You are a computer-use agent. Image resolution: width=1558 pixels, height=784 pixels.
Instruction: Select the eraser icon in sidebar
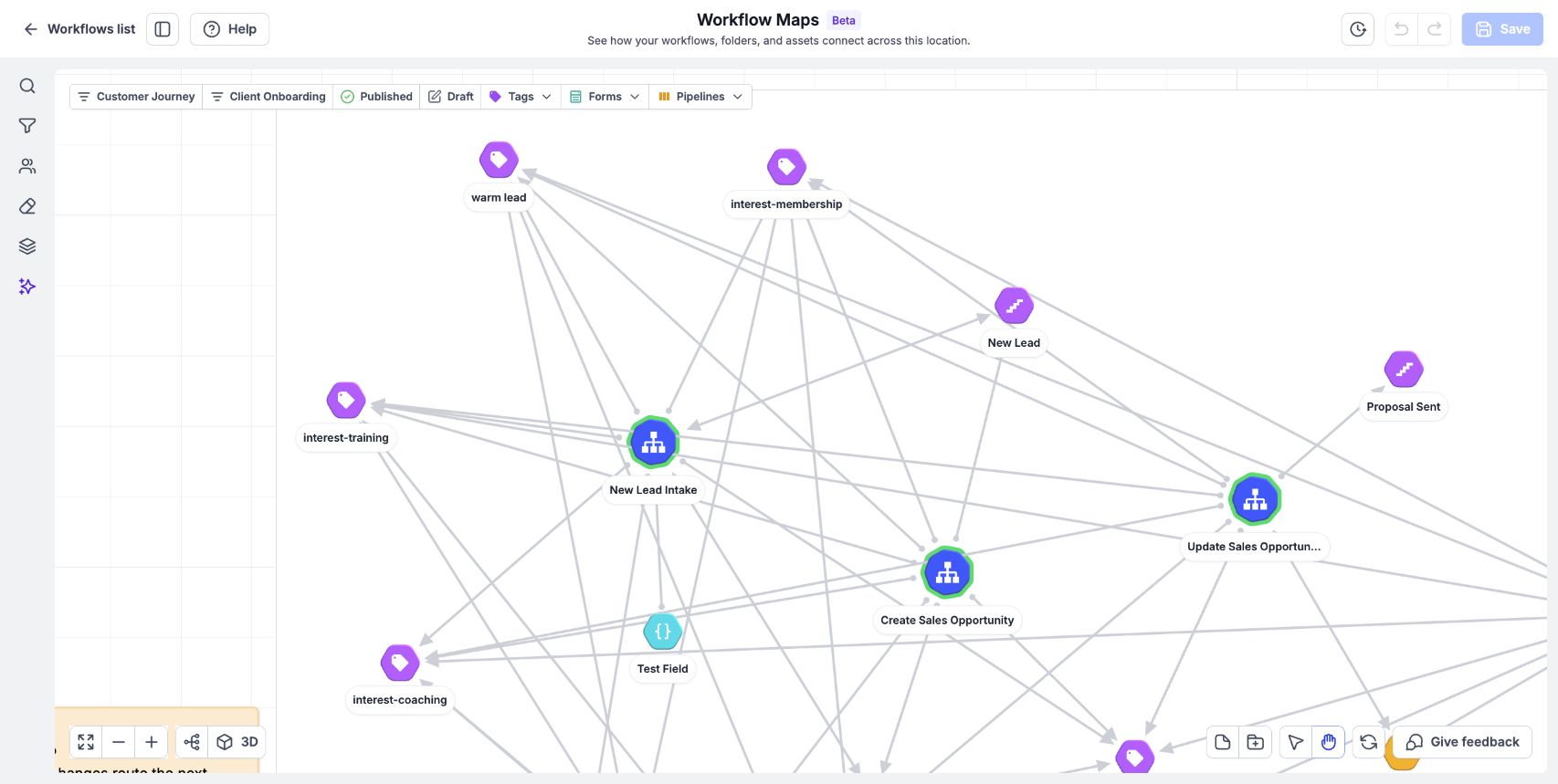27,206
